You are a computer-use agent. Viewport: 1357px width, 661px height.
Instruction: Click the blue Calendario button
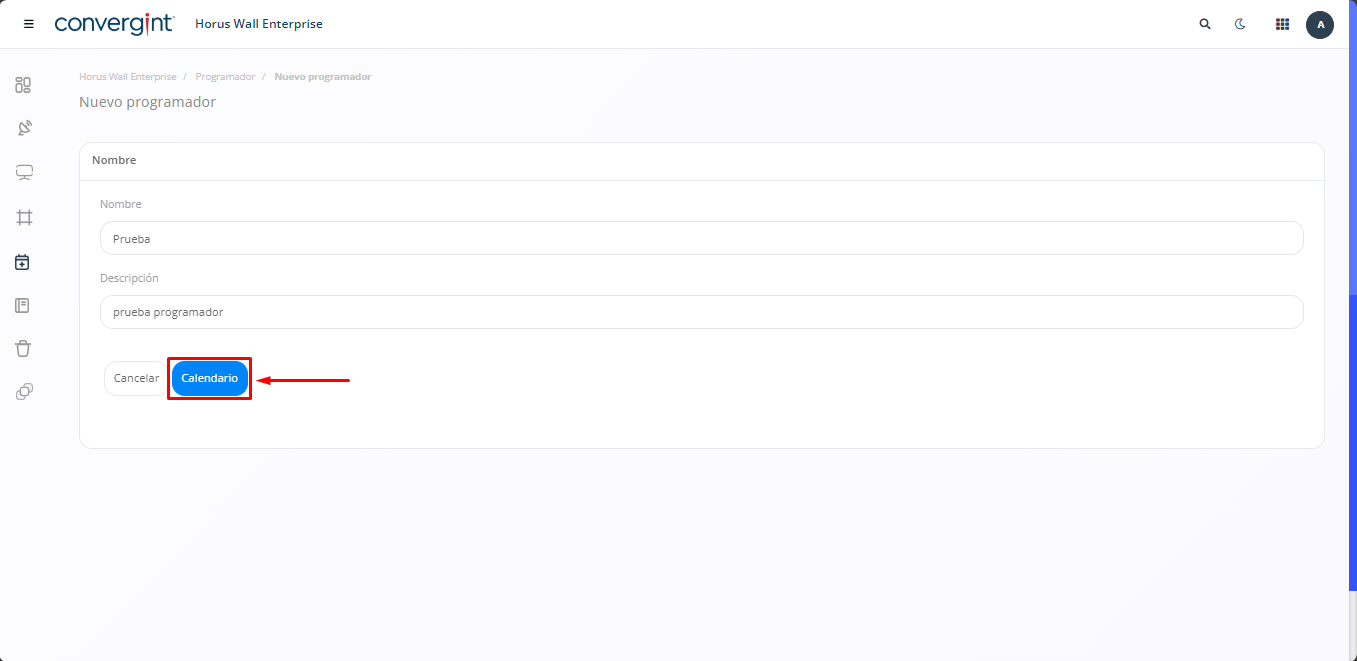210,379
